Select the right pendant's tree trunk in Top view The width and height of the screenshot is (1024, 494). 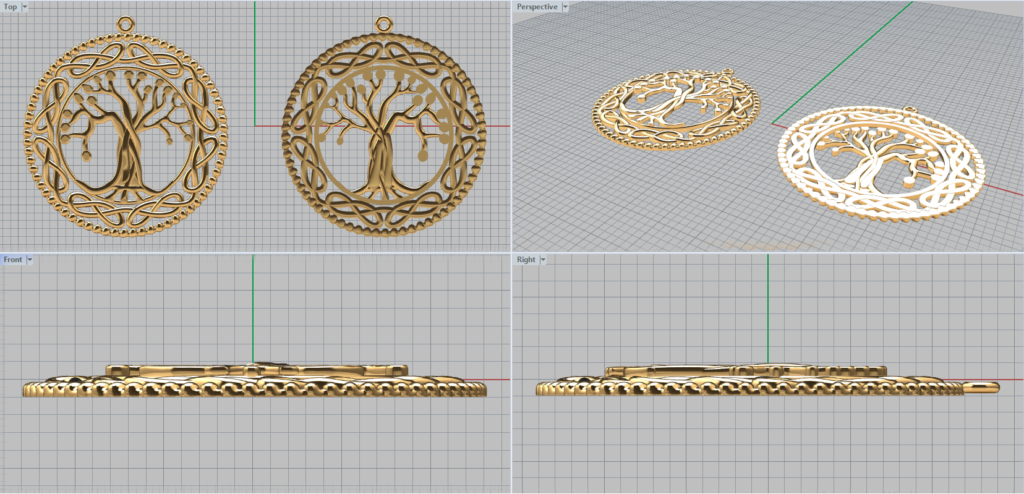pos(382,160)
